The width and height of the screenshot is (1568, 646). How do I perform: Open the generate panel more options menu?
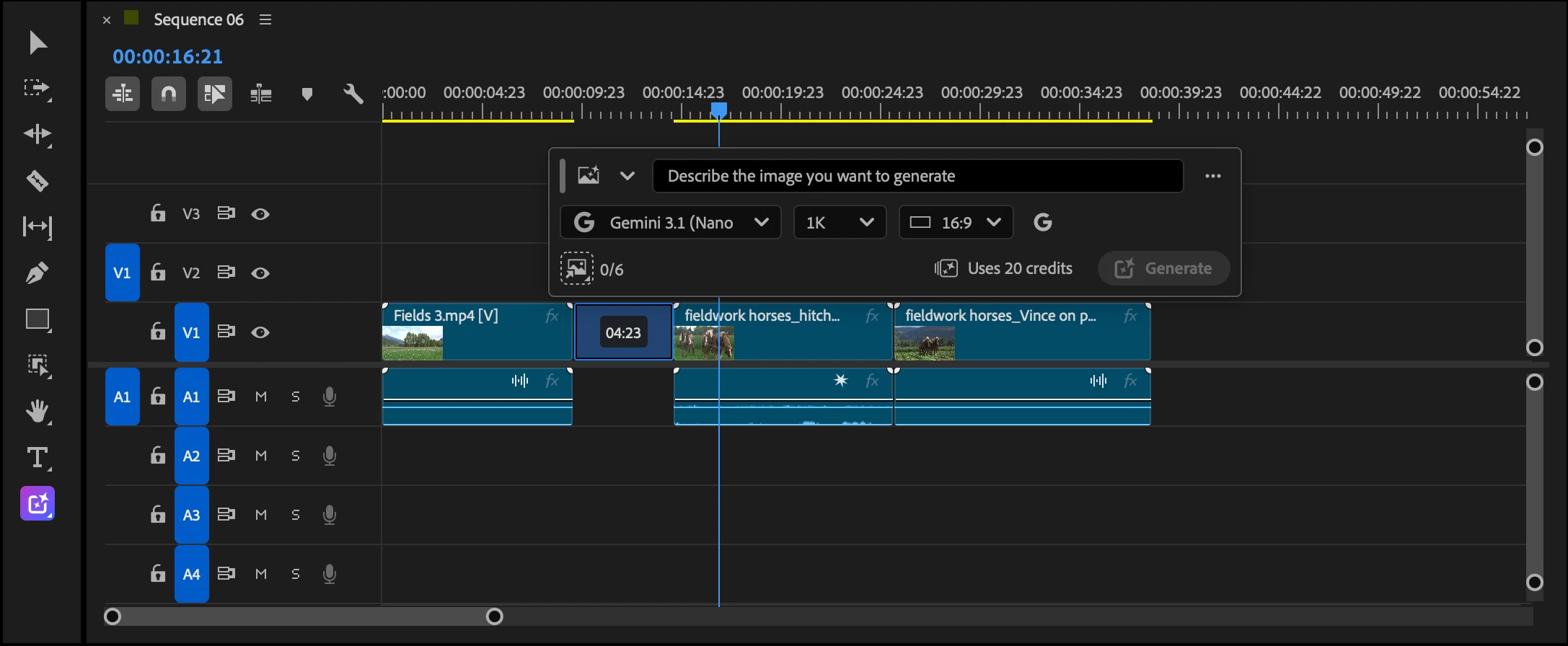pos(1212,176)
